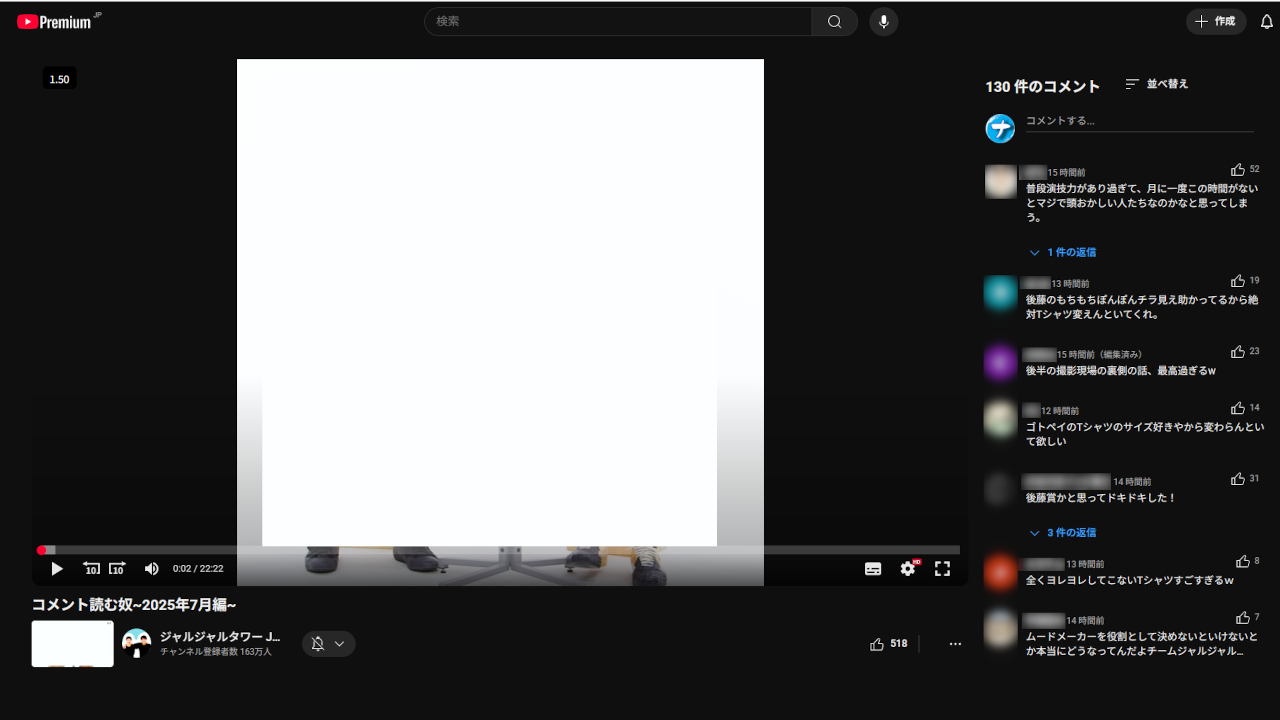
Task: Click the 後半の撮影現場の裏側 comment text
Action: (1121, 371)
